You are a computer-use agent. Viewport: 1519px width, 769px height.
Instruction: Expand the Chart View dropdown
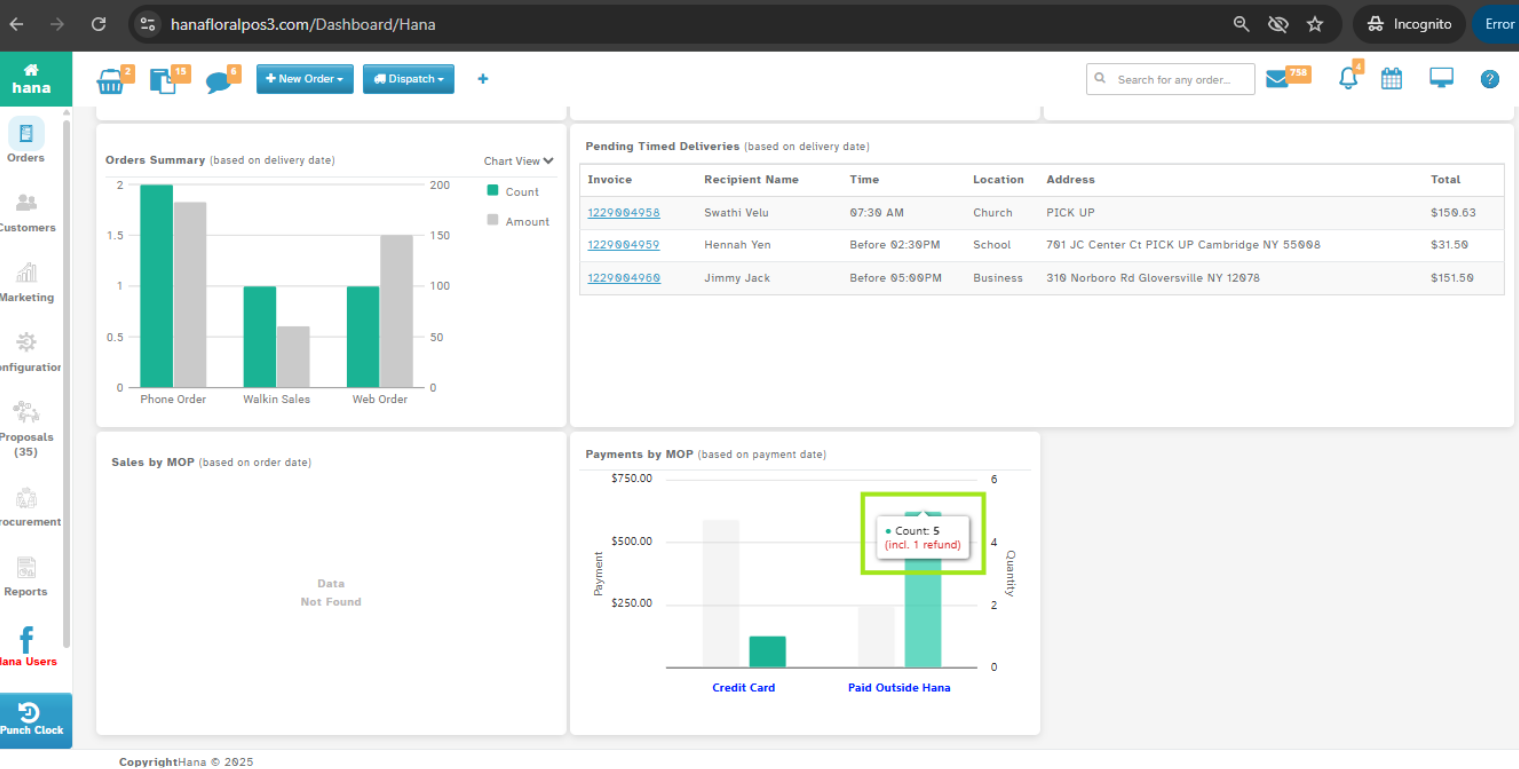pyautogui.click(x=519, y=161)
